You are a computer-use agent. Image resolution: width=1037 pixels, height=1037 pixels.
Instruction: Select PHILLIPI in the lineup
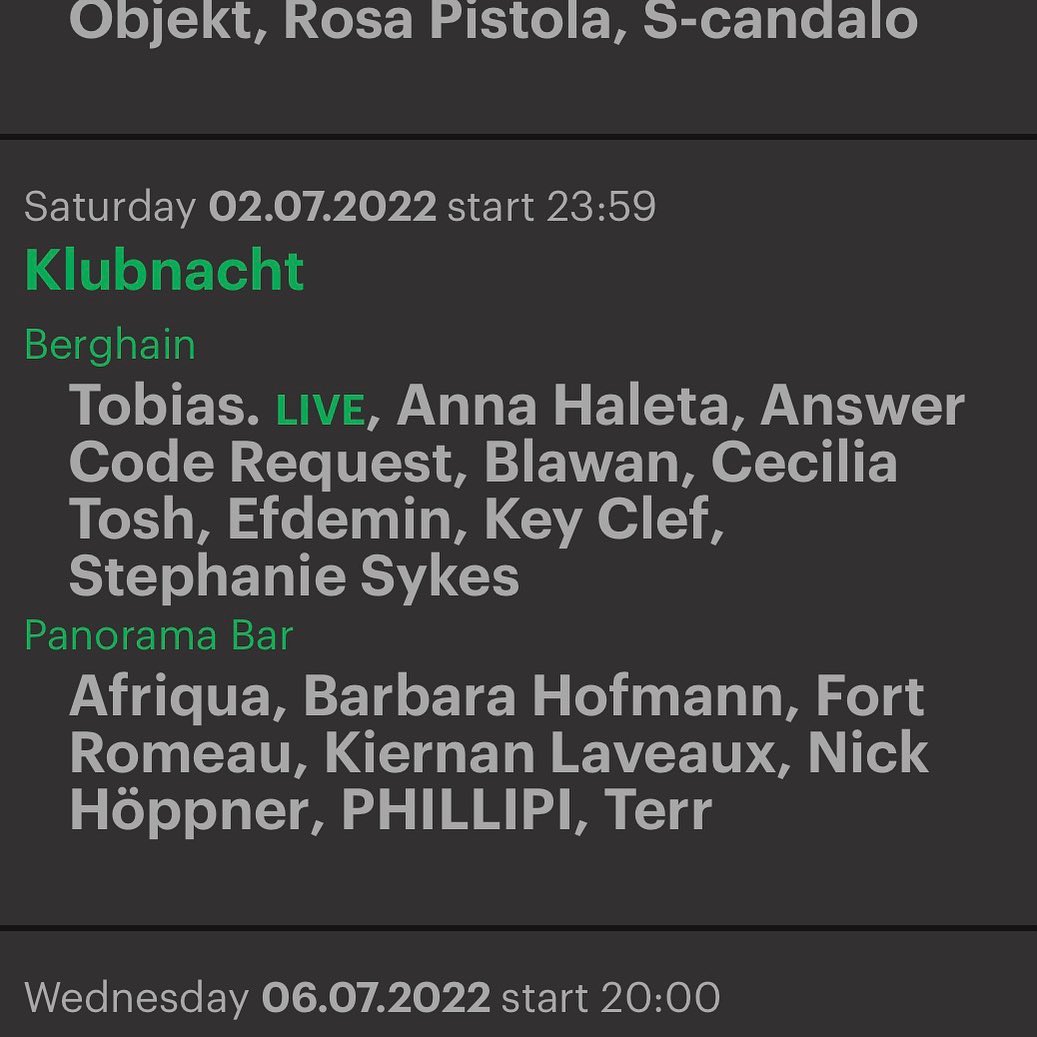point(456,810)
